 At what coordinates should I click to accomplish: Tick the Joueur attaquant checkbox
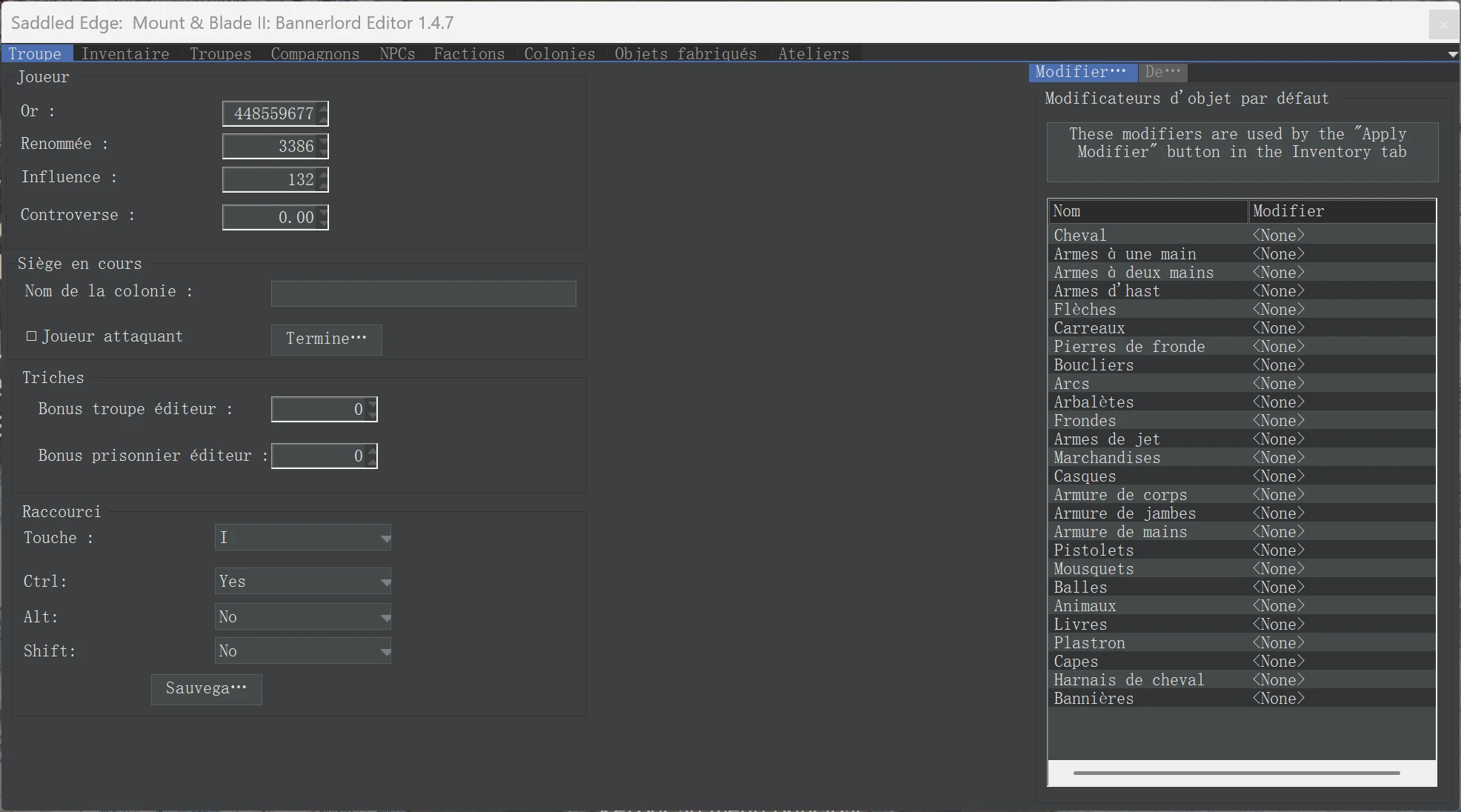(31, 336)
